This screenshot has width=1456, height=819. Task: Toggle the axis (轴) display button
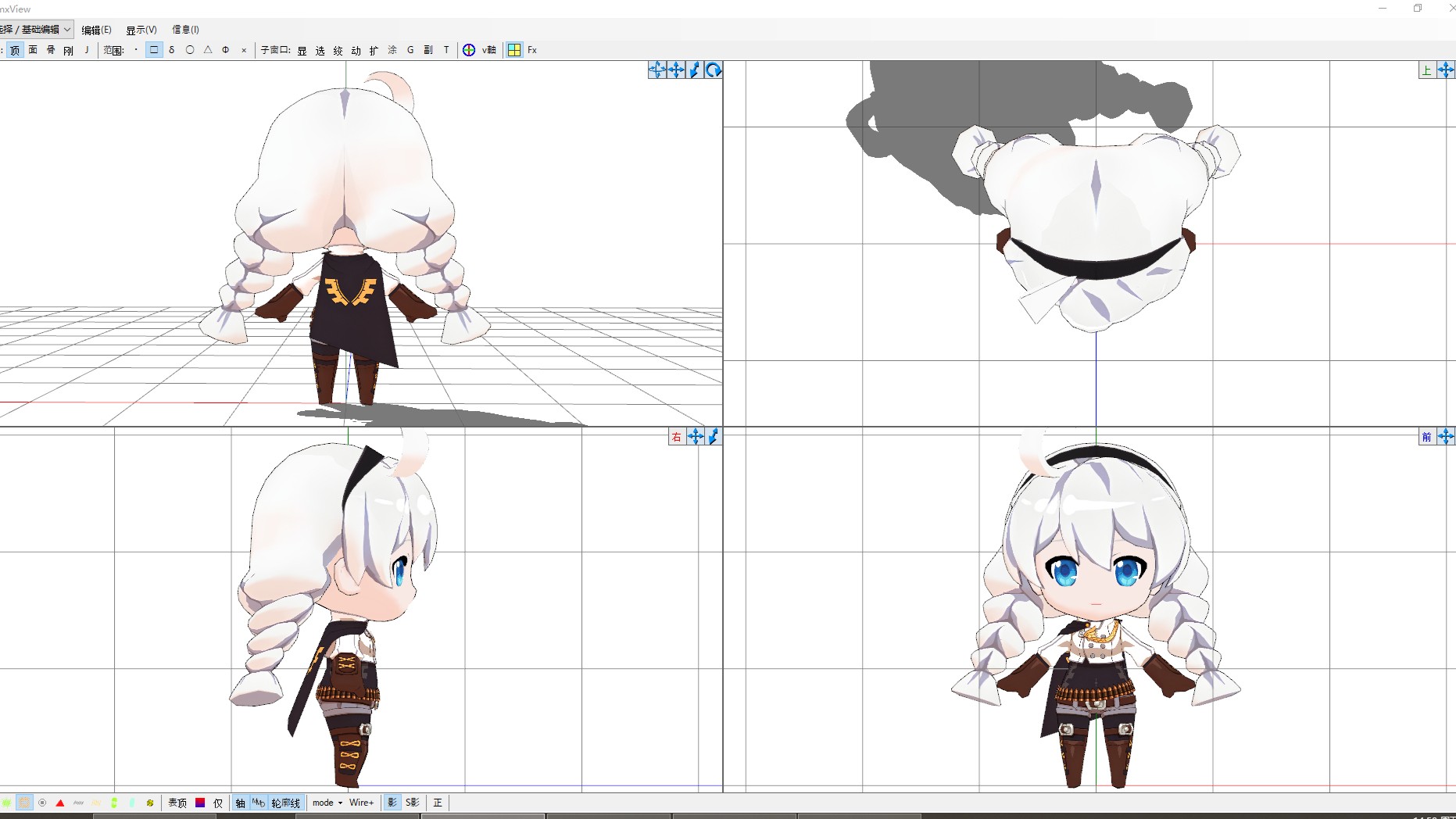[x=241, y=803]
